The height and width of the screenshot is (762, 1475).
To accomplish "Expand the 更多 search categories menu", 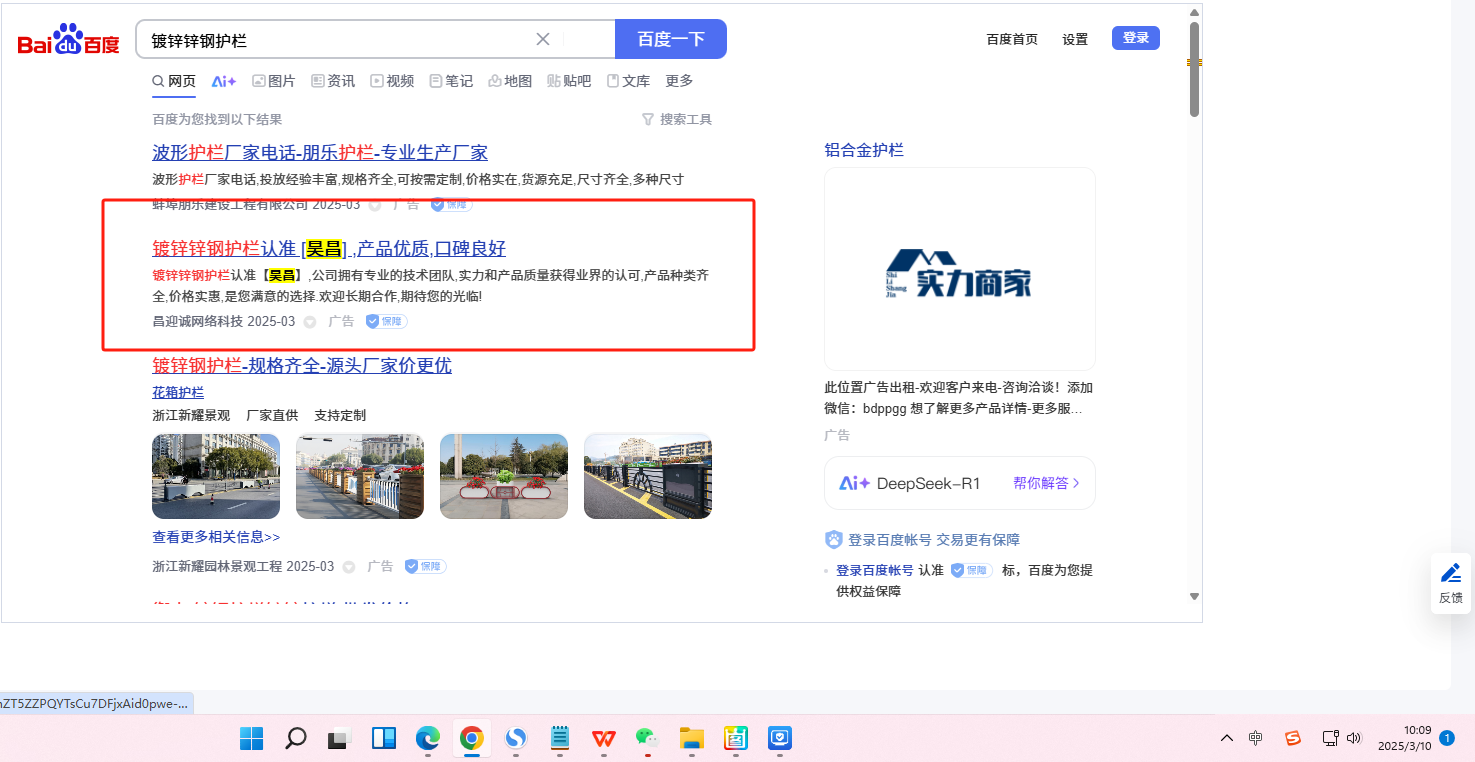I will [x=679, y=81].
